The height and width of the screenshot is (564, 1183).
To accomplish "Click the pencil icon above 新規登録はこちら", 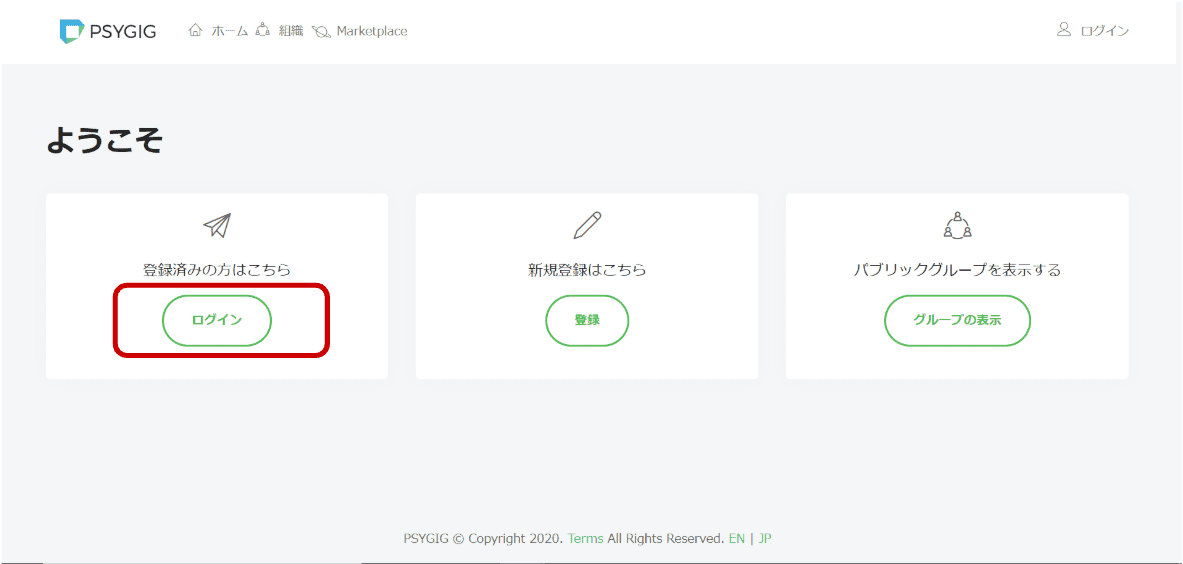I will pos(587,225).
